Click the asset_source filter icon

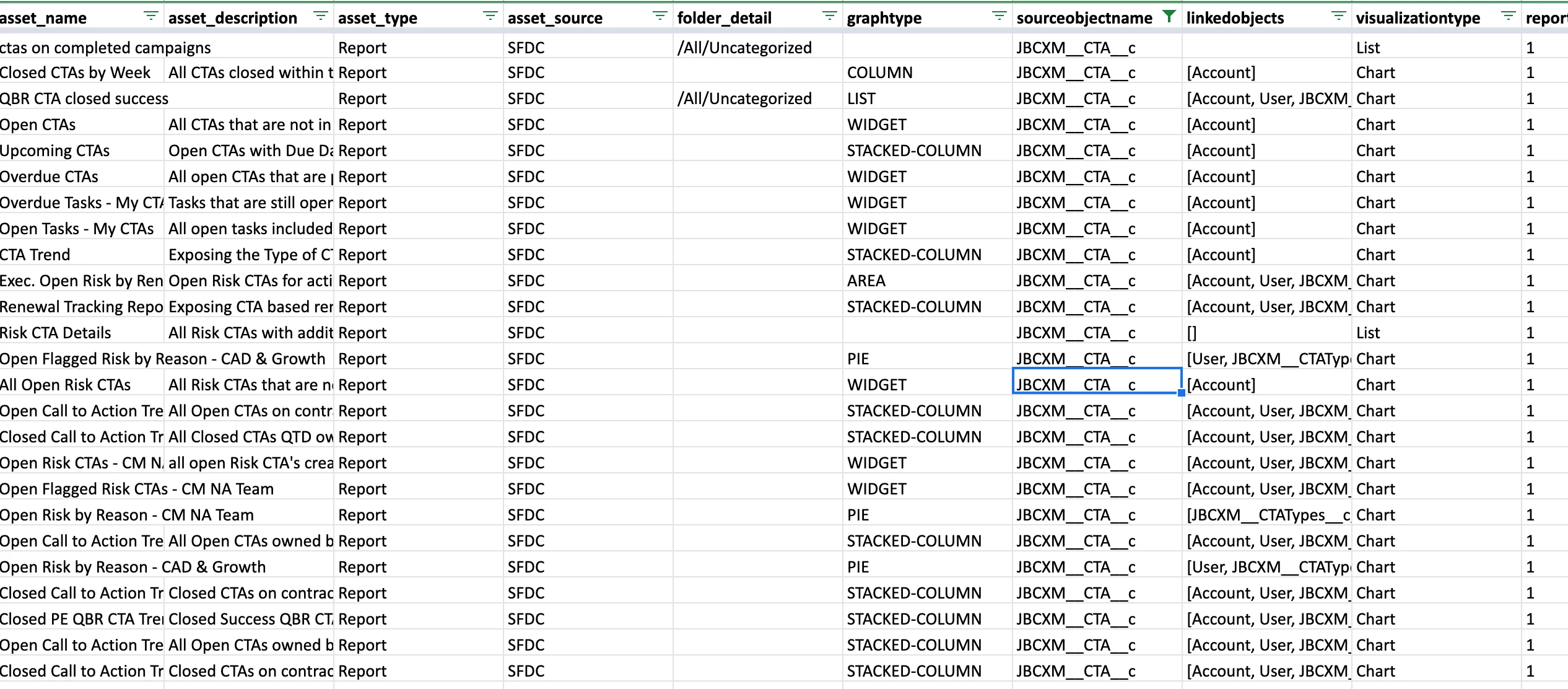(x=660, y=16)
